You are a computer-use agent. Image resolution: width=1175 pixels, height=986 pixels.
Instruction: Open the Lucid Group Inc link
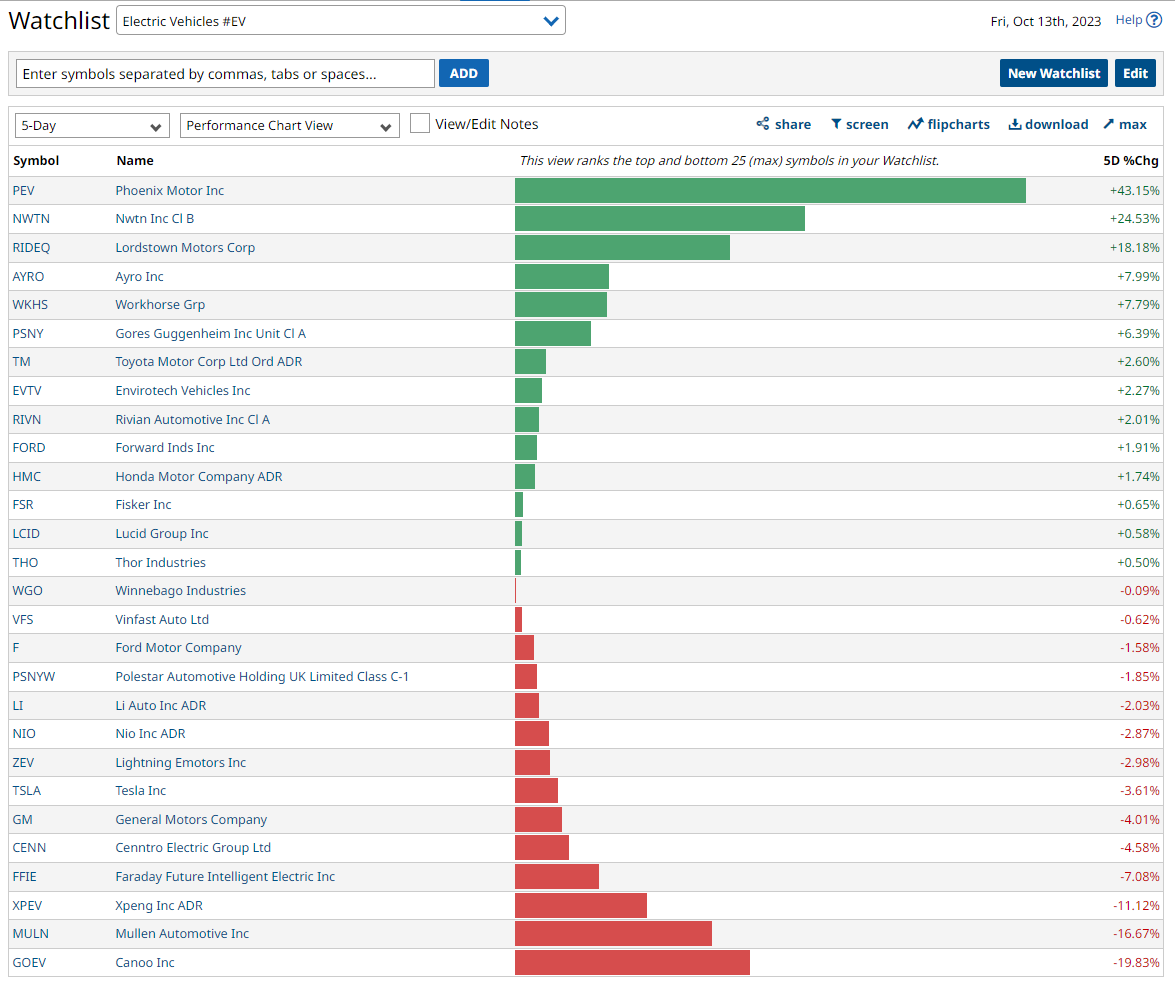(162, 533)
